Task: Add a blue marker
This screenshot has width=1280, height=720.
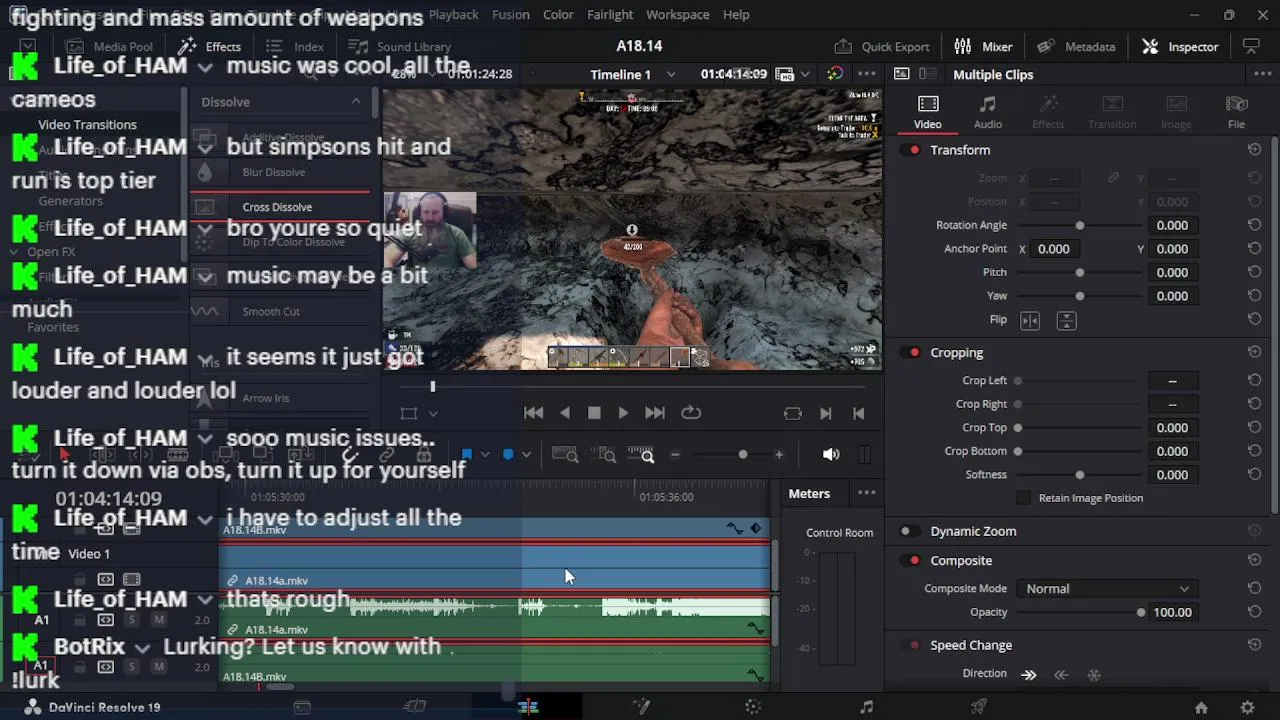Action: (x=508, y=454)
